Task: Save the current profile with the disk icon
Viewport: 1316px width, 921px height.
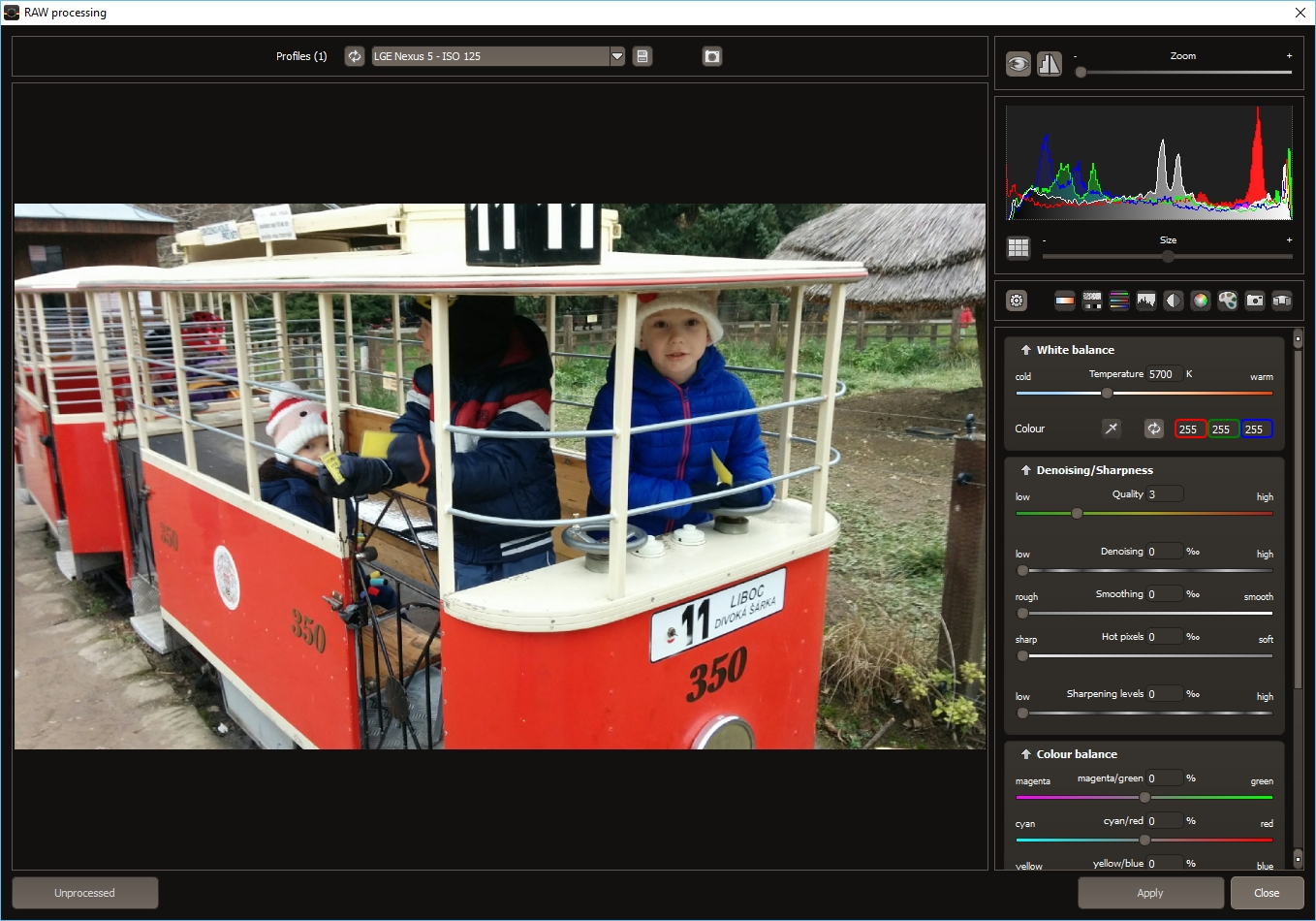Action: [x=642, y=56]
